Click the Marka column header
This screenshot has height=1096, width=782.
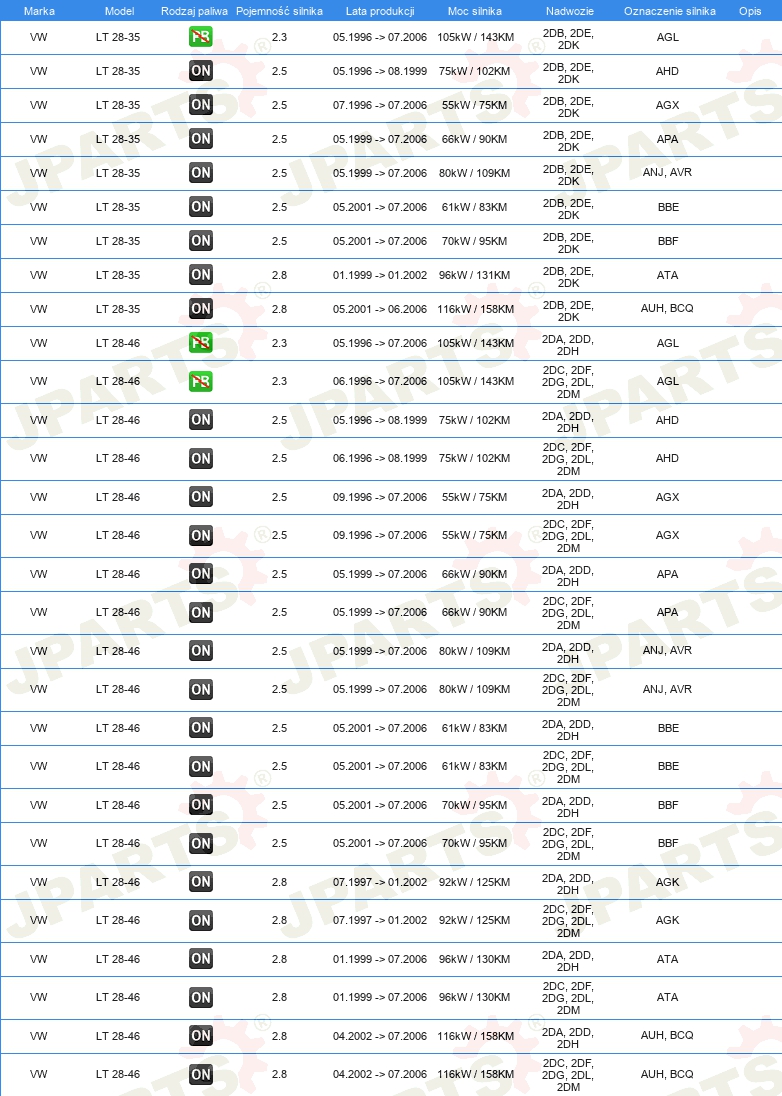(39, 11)
